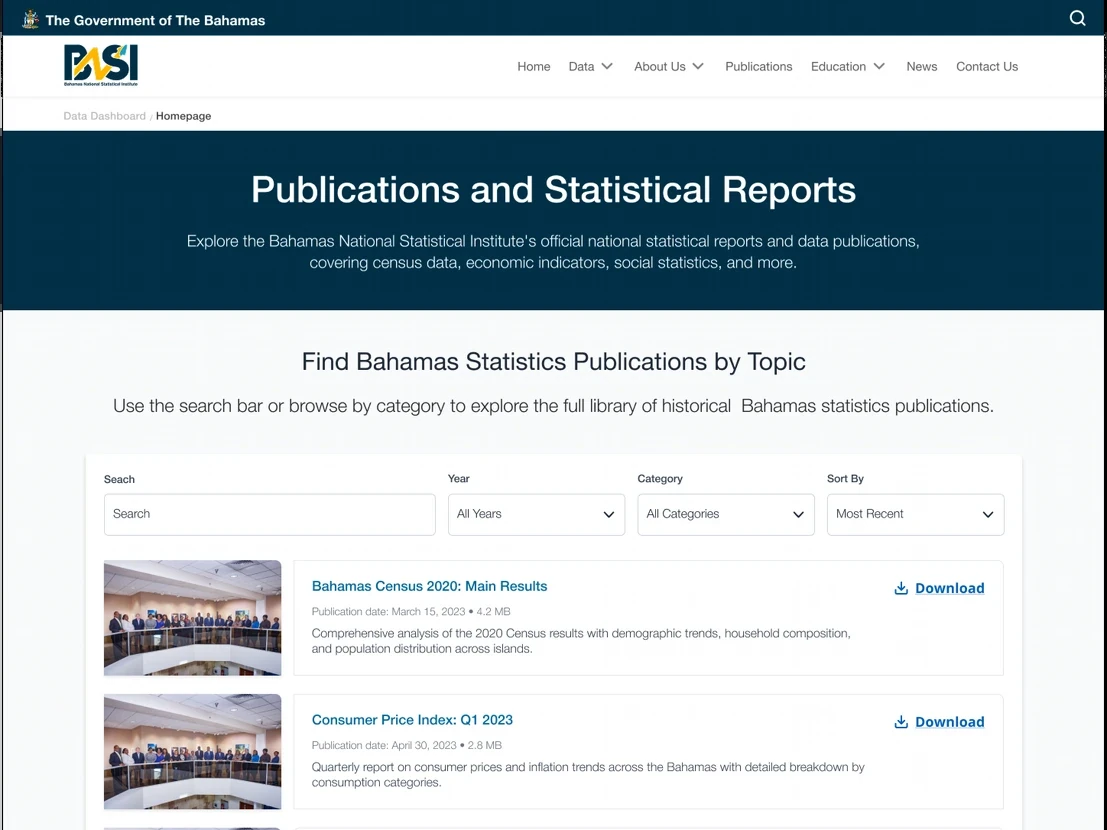Viewport: 1107px width, 830px height.
Task: Expand the Data menu chevron
Action: (x=607, y=66)
